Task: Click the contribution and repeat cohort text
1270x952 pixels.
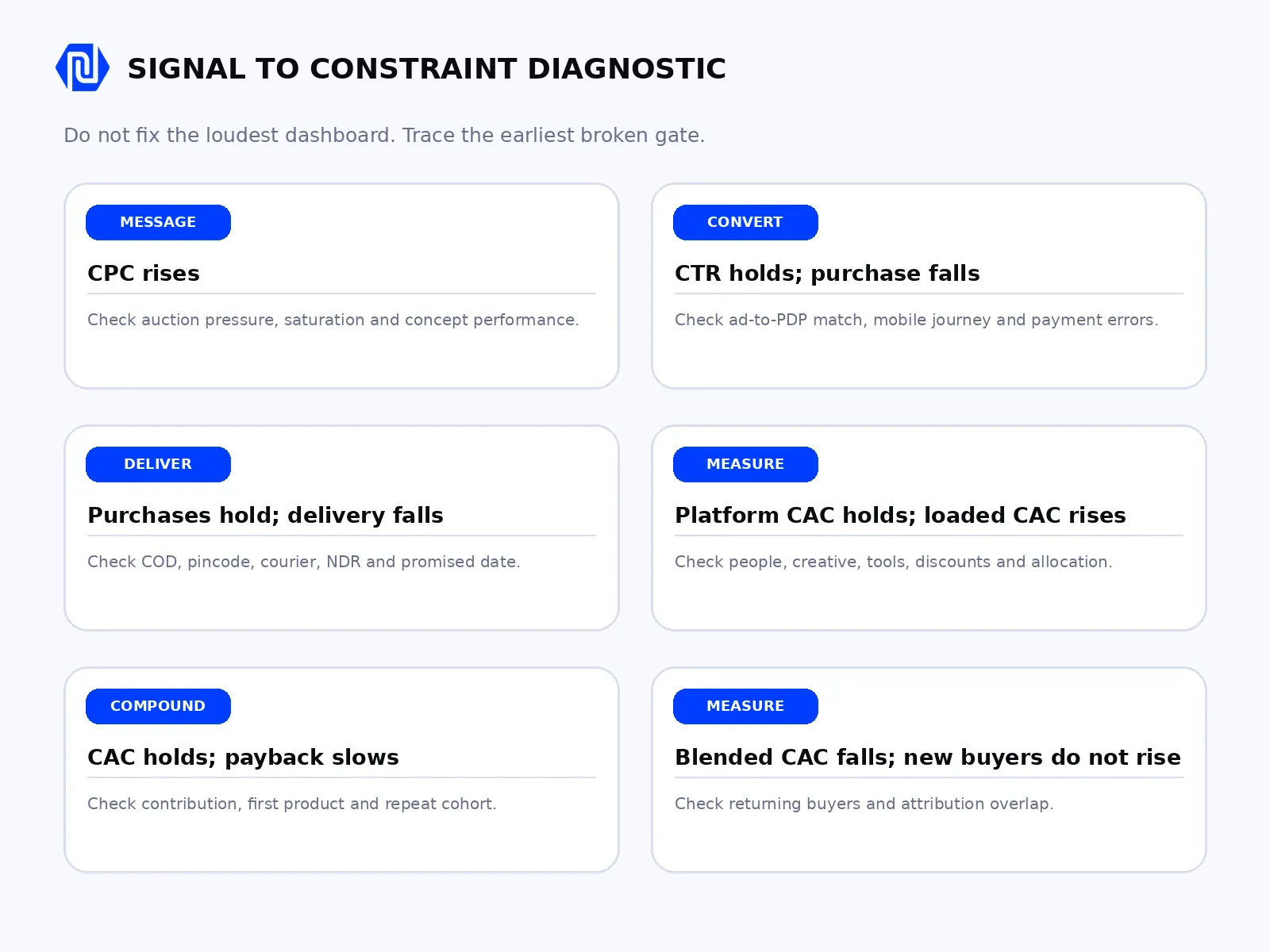Action: (x=292, y=804)
